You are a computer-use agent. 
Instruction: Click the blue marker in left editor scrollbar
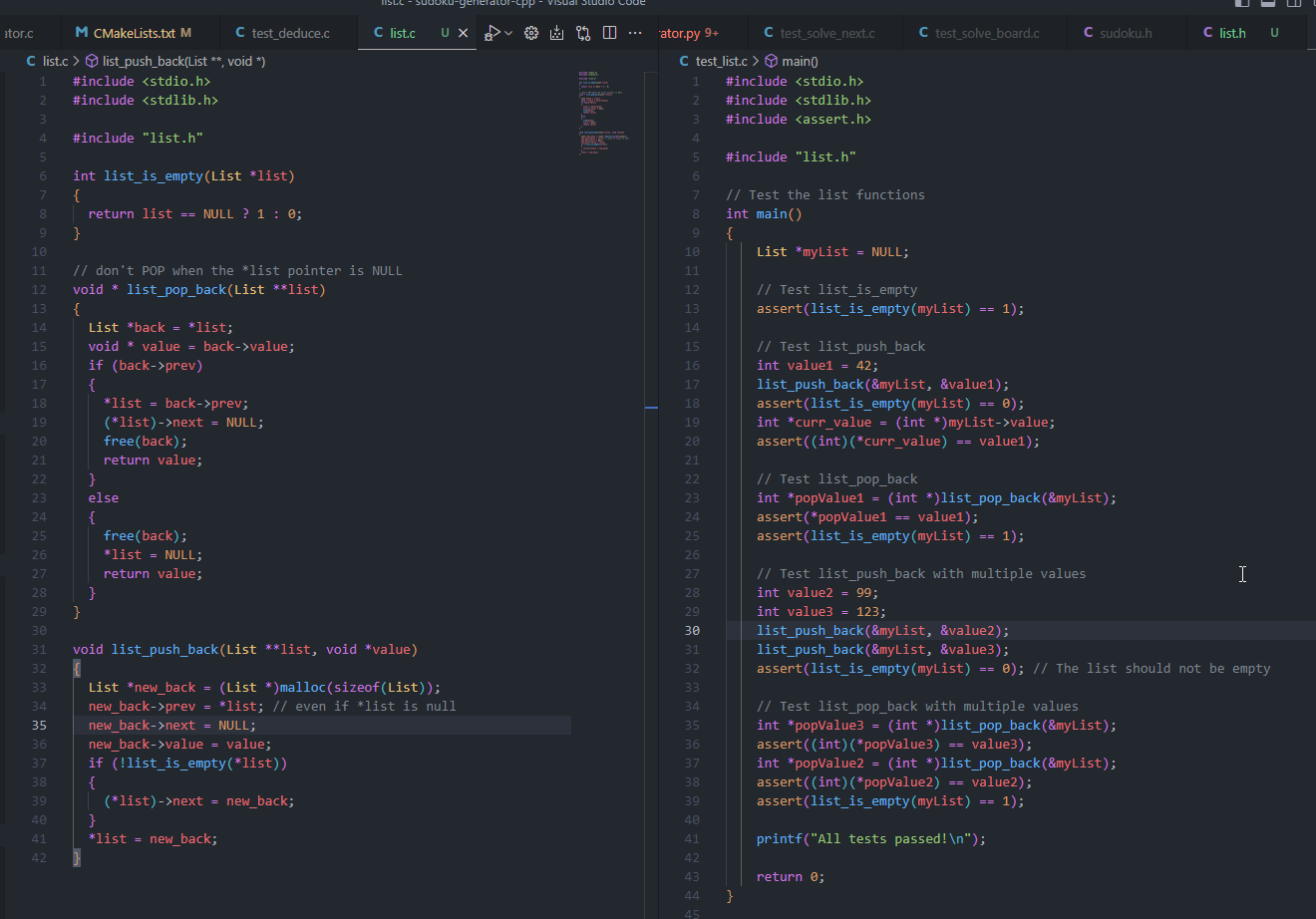coord(651,408)
